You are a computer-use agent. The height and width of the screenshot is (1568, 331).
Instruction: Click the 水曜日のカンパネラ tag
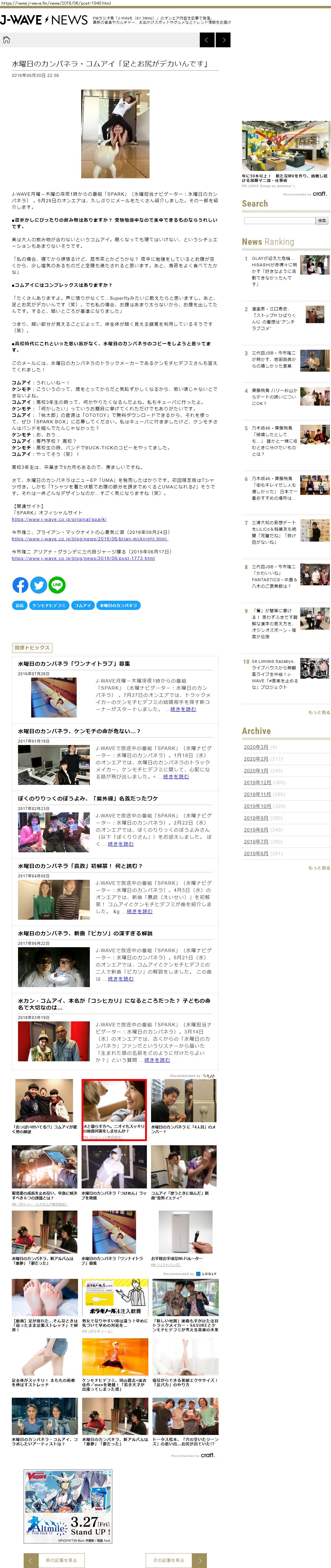pyautogui.click(x=119, y=606)
